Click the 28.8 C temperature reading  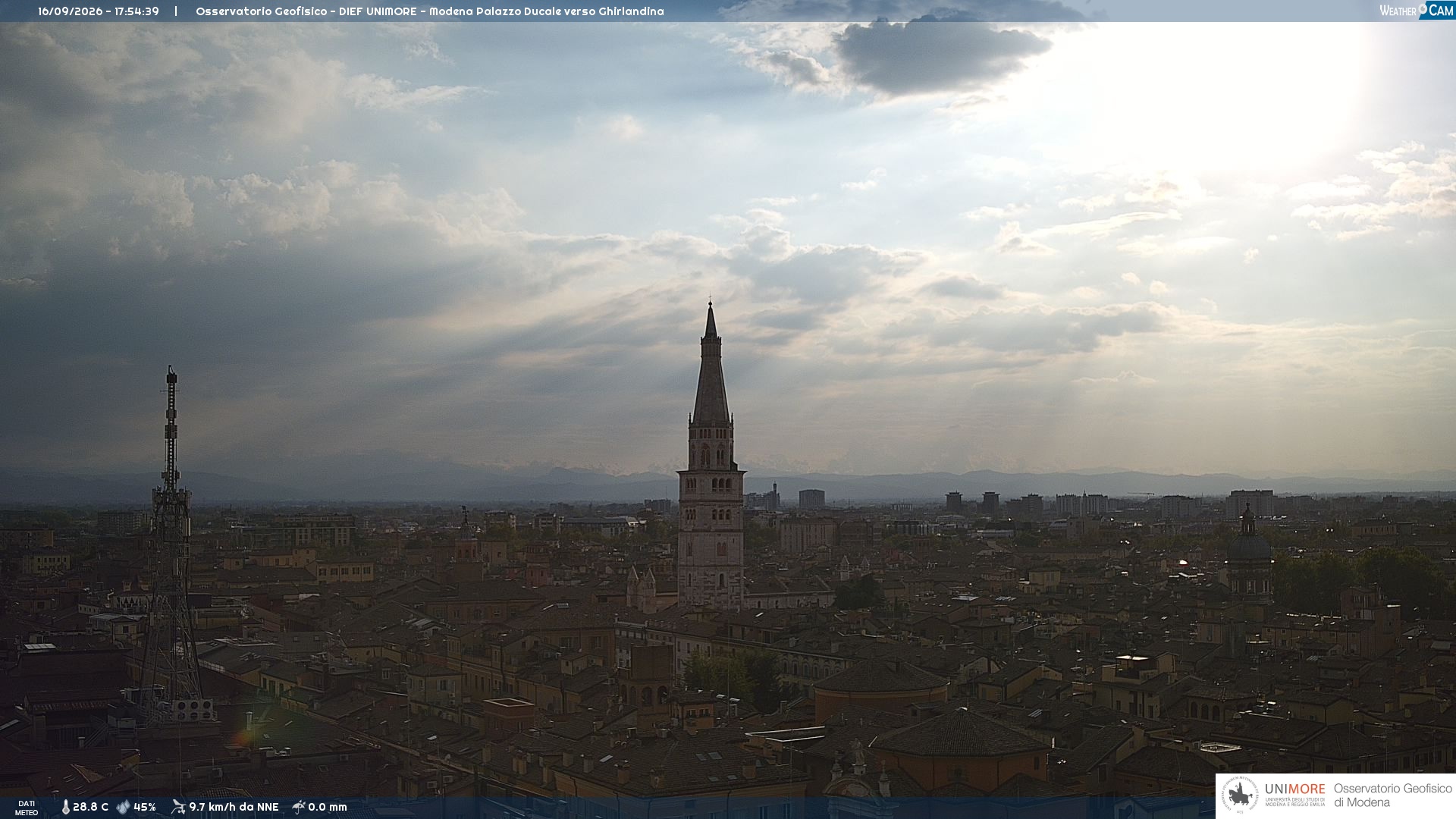tap(90, 808)
